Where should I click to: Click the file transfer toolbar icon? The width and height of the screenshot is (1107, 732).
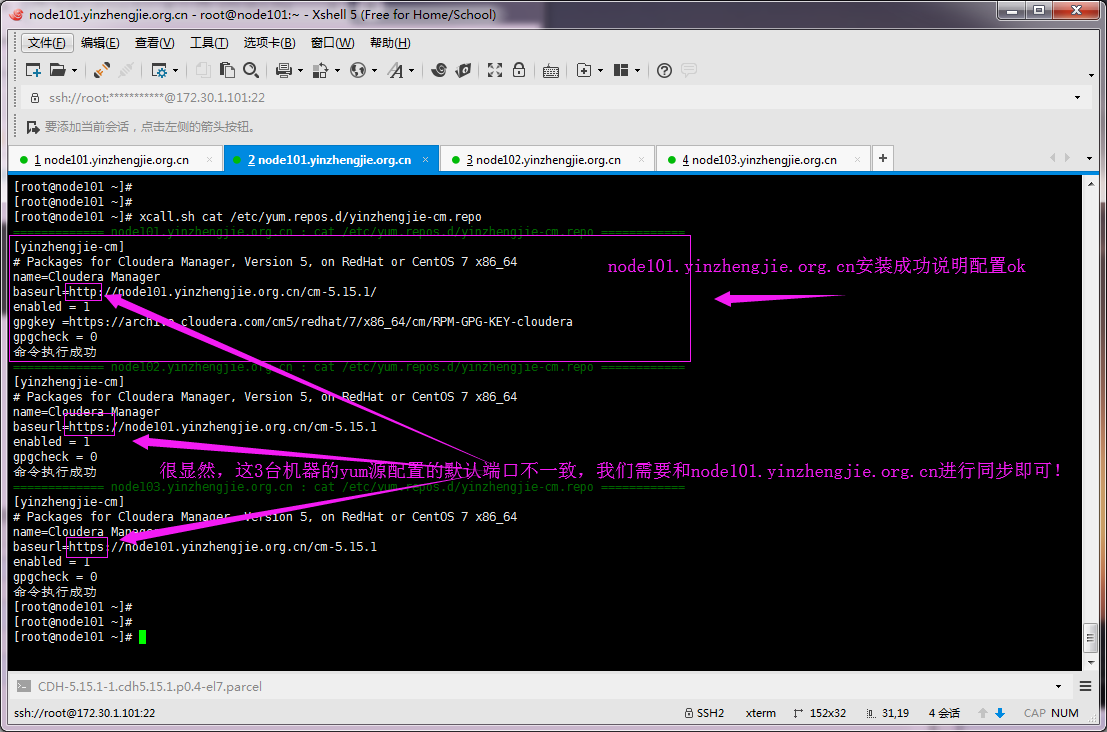[321, 70]
